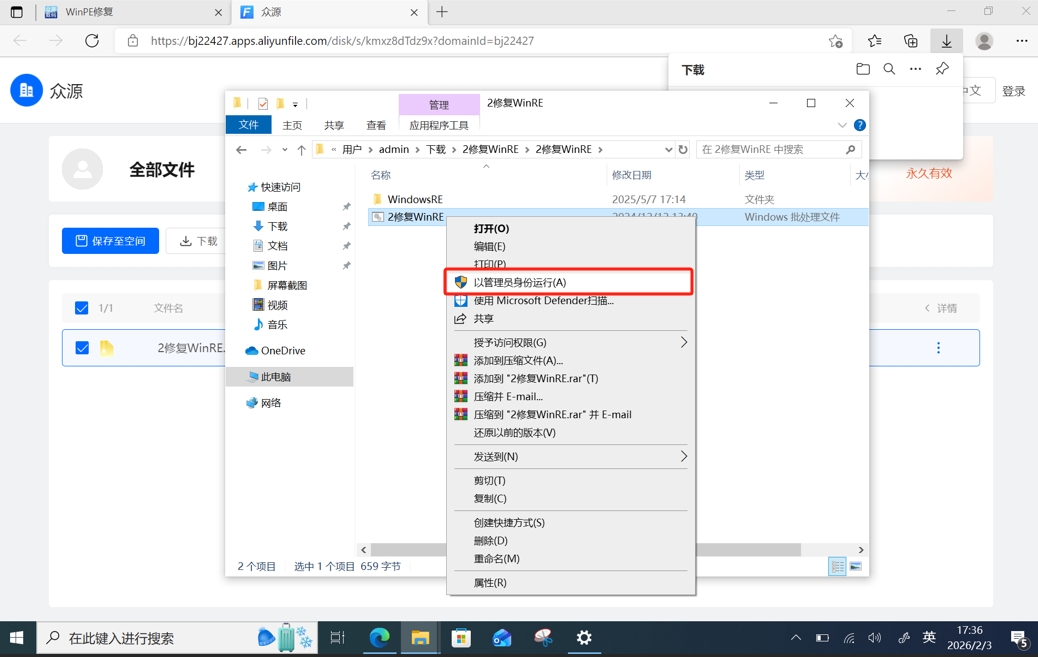Screen dimensions: 1038x657
Task: Click the search icon in download panel
Action: pyautogui.click(x=889, y=70)
